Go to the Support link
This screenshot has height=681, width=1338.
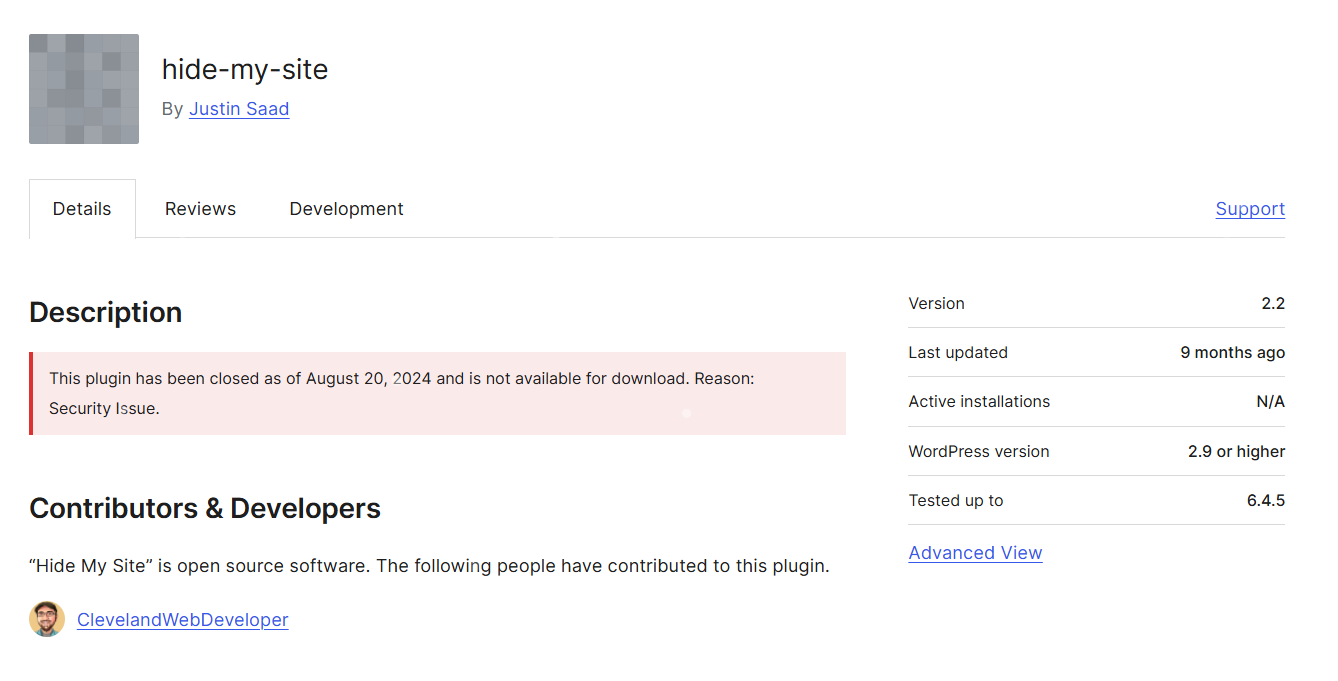tap(1250, 209)
